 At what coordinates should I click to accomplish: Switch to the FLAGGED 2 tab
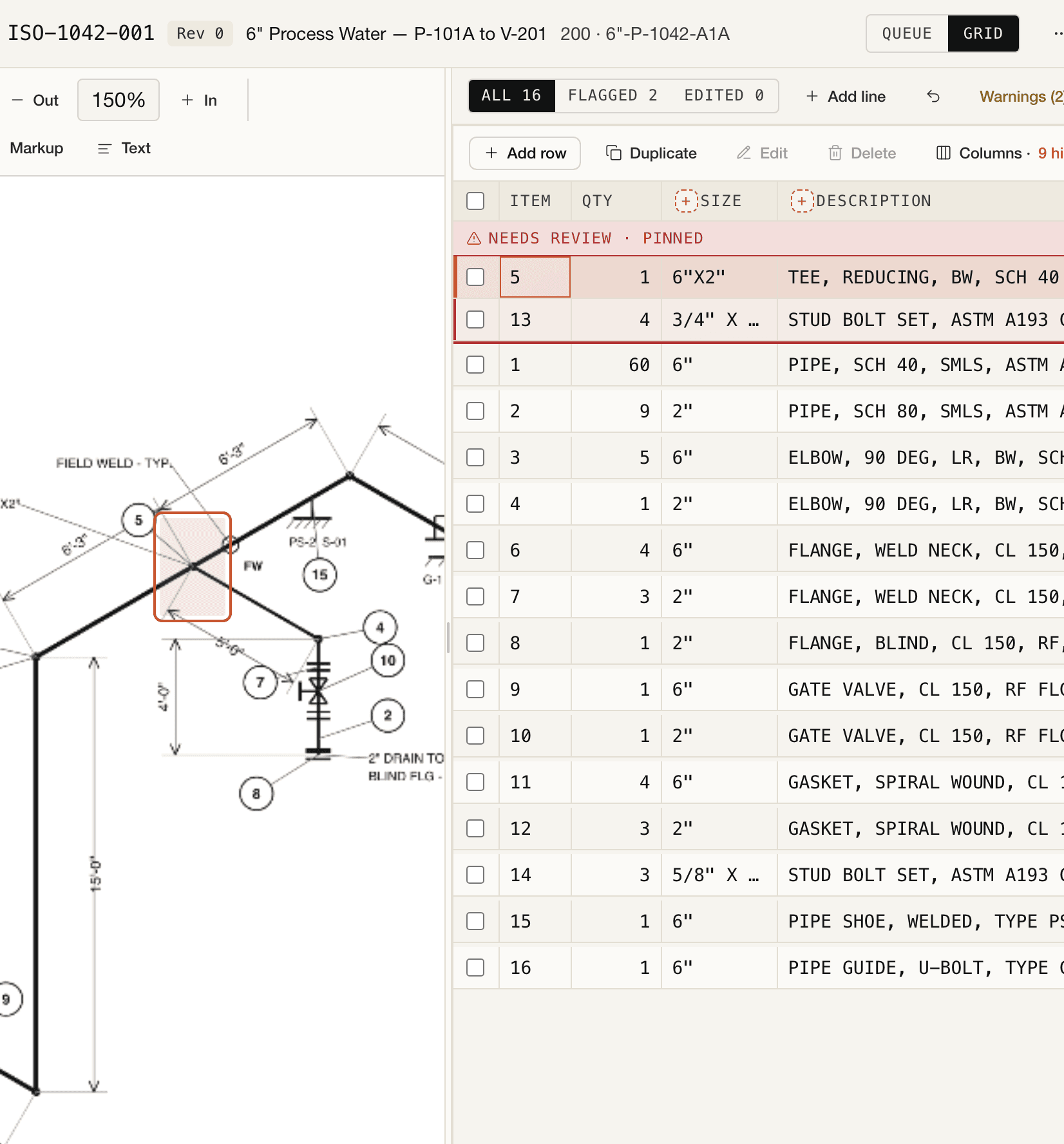click(613, 95)
